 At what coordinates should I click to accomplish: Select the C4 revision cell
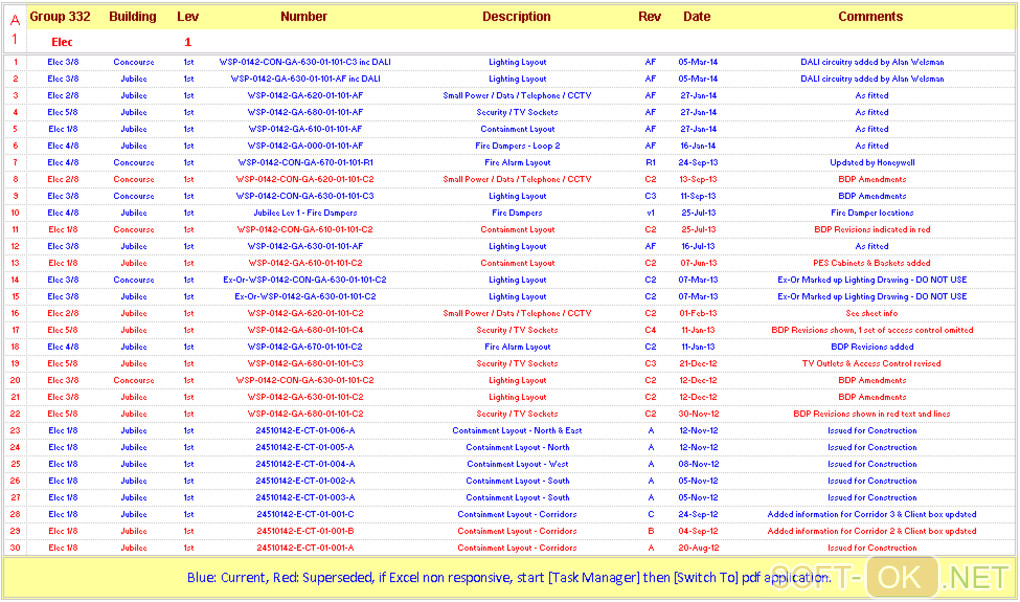point(651,330)
